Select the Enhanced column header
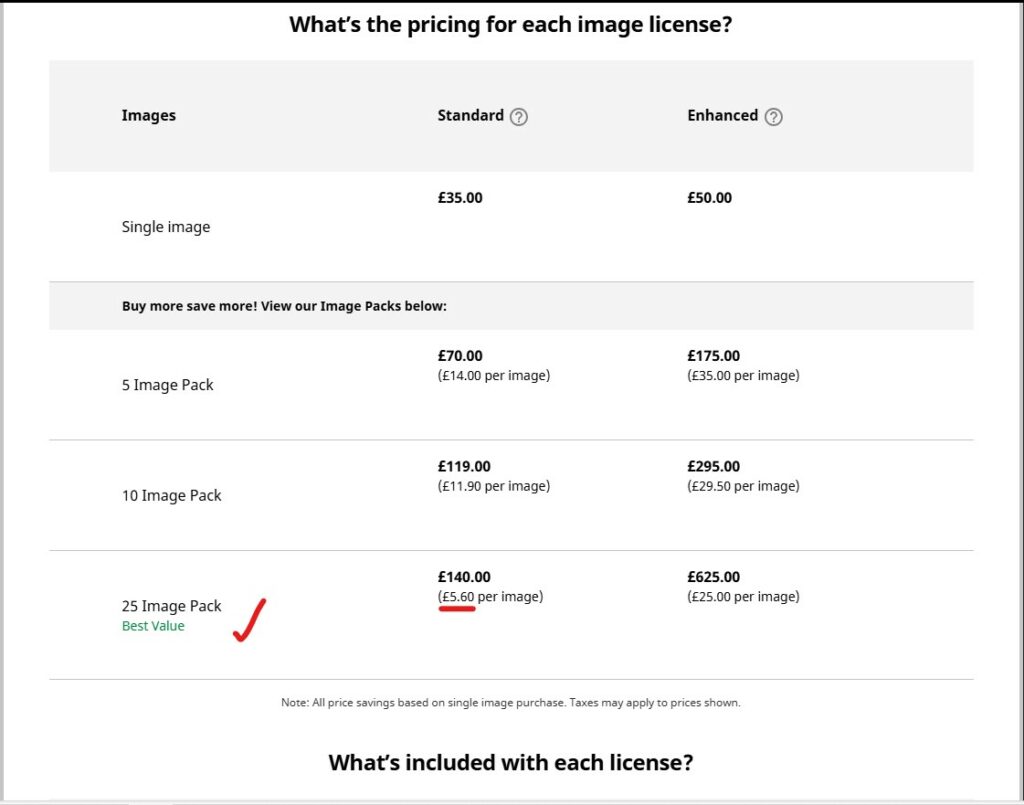 pos(722,116)
